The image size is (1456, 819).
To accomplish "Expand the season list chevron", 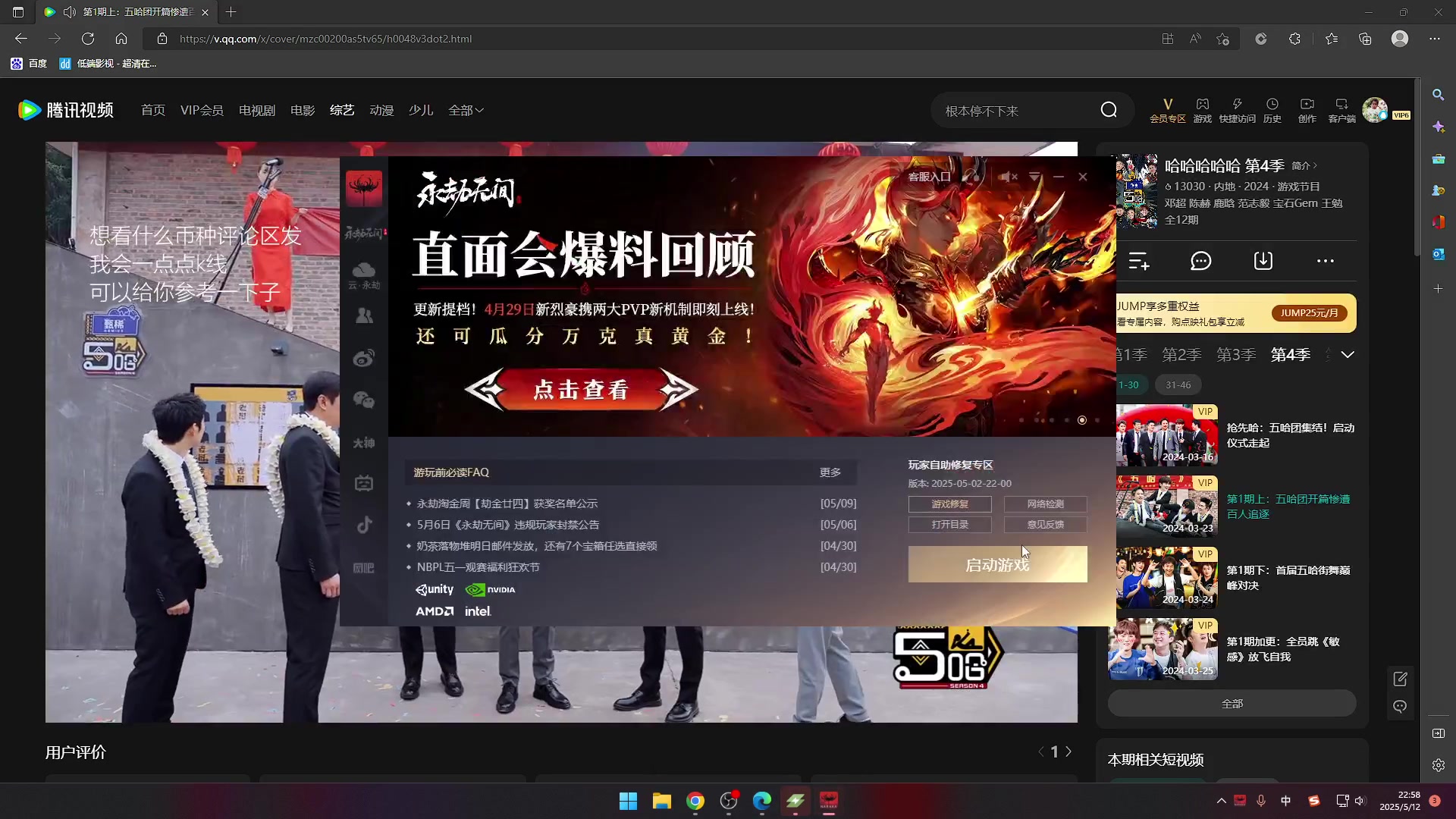I will 1348,355.
